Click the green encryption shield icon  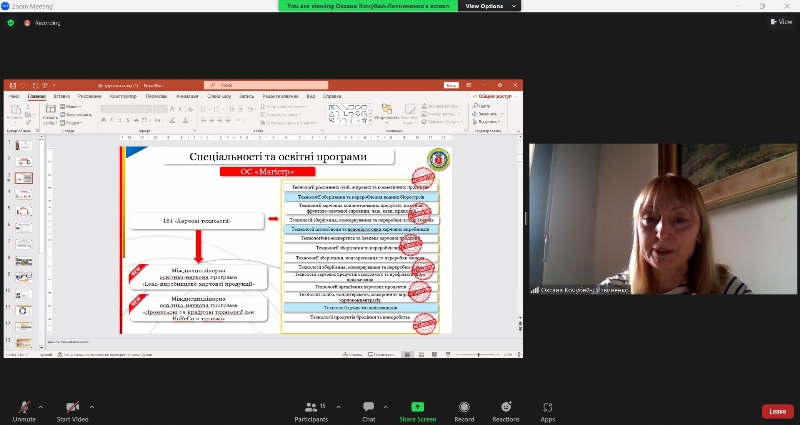click(x=10, y=23)
